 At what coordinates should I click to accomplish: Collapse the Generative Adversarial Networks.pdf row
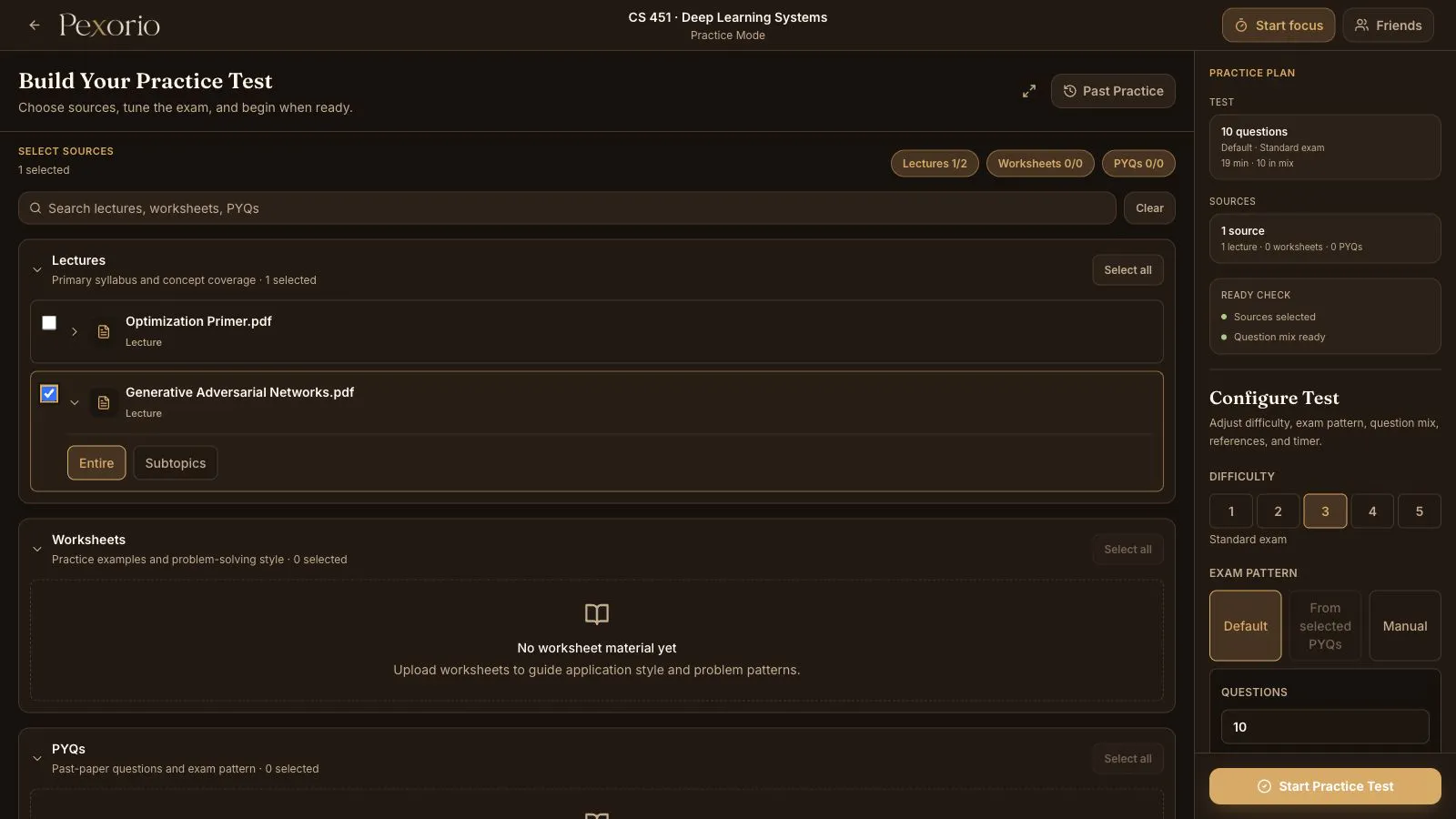click(x=75, y=402)
